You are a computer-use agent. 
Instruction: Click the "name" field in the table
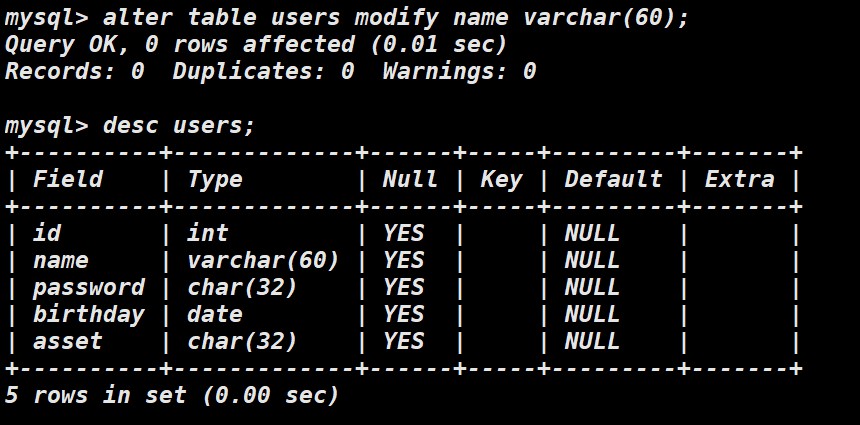[61, 261]
